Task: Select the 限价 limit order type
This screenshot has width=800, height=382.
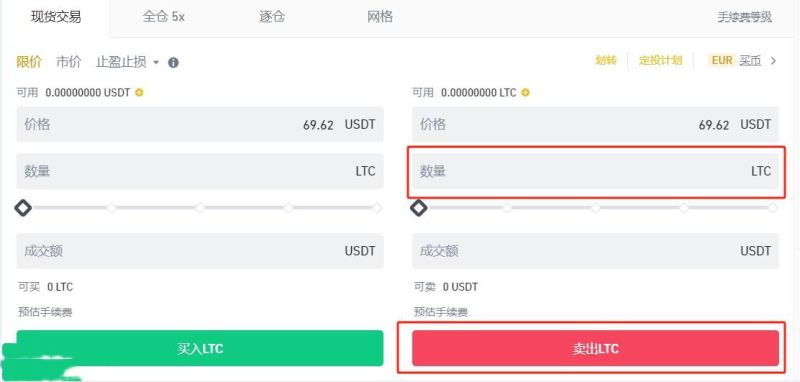Action: coord(29,62)
